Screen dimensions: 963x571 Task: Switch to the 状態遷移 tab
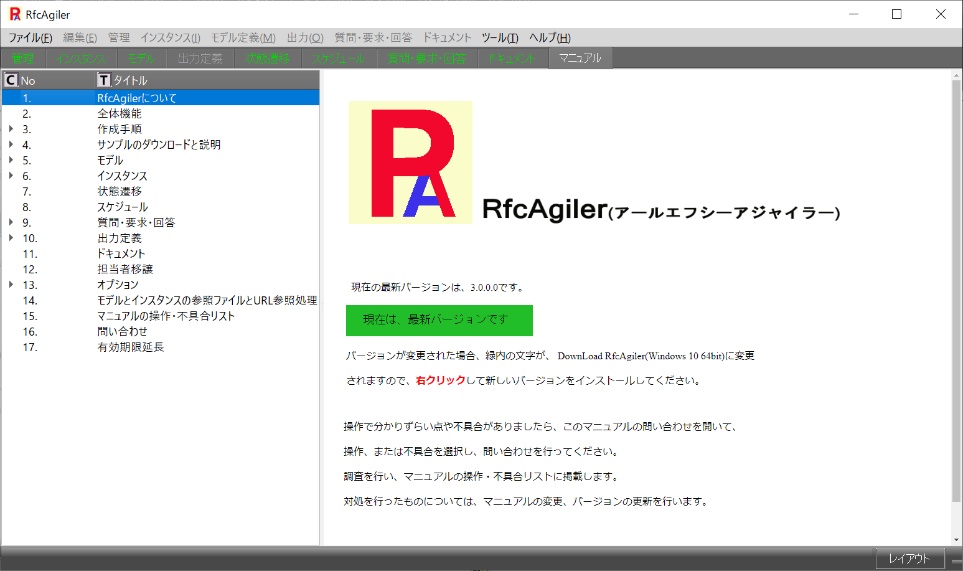coord(268,58)
